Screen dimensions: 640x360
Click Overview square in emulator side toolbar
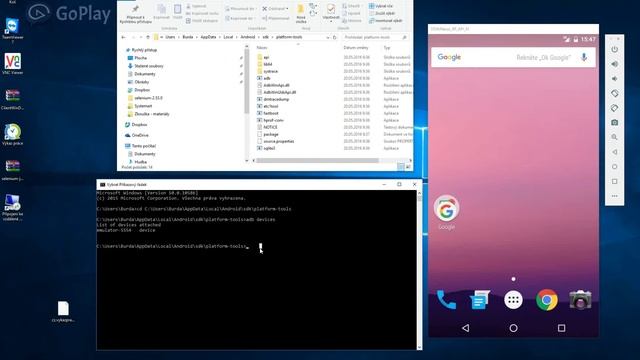click(x=614, y=181)
